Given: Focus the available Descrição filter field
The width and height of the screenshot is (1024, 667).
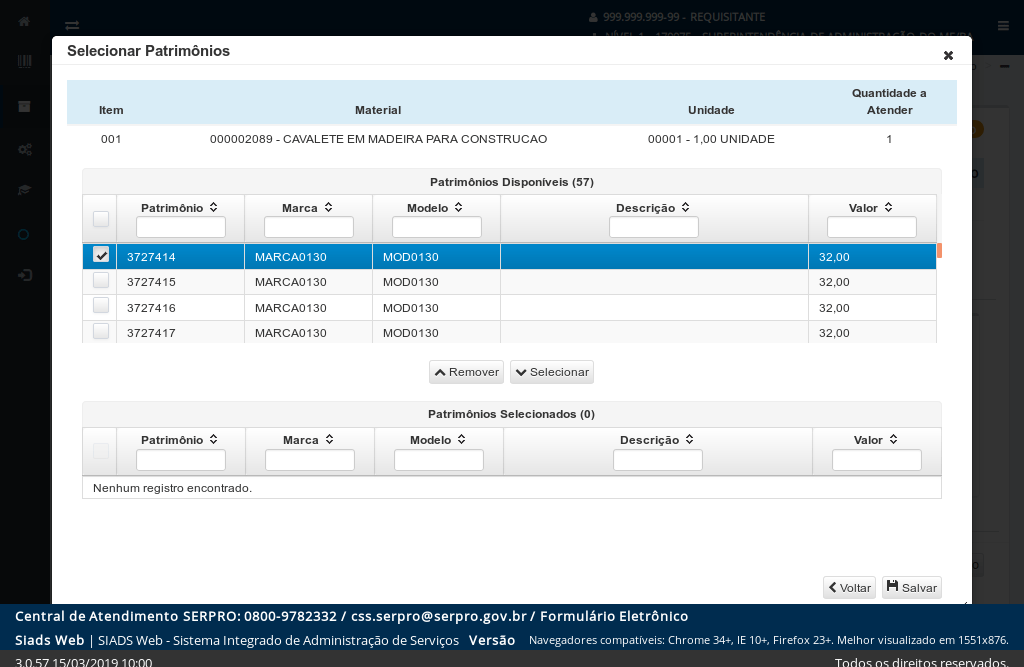Looking at the screenshot, I should click(x=654, y=227).
